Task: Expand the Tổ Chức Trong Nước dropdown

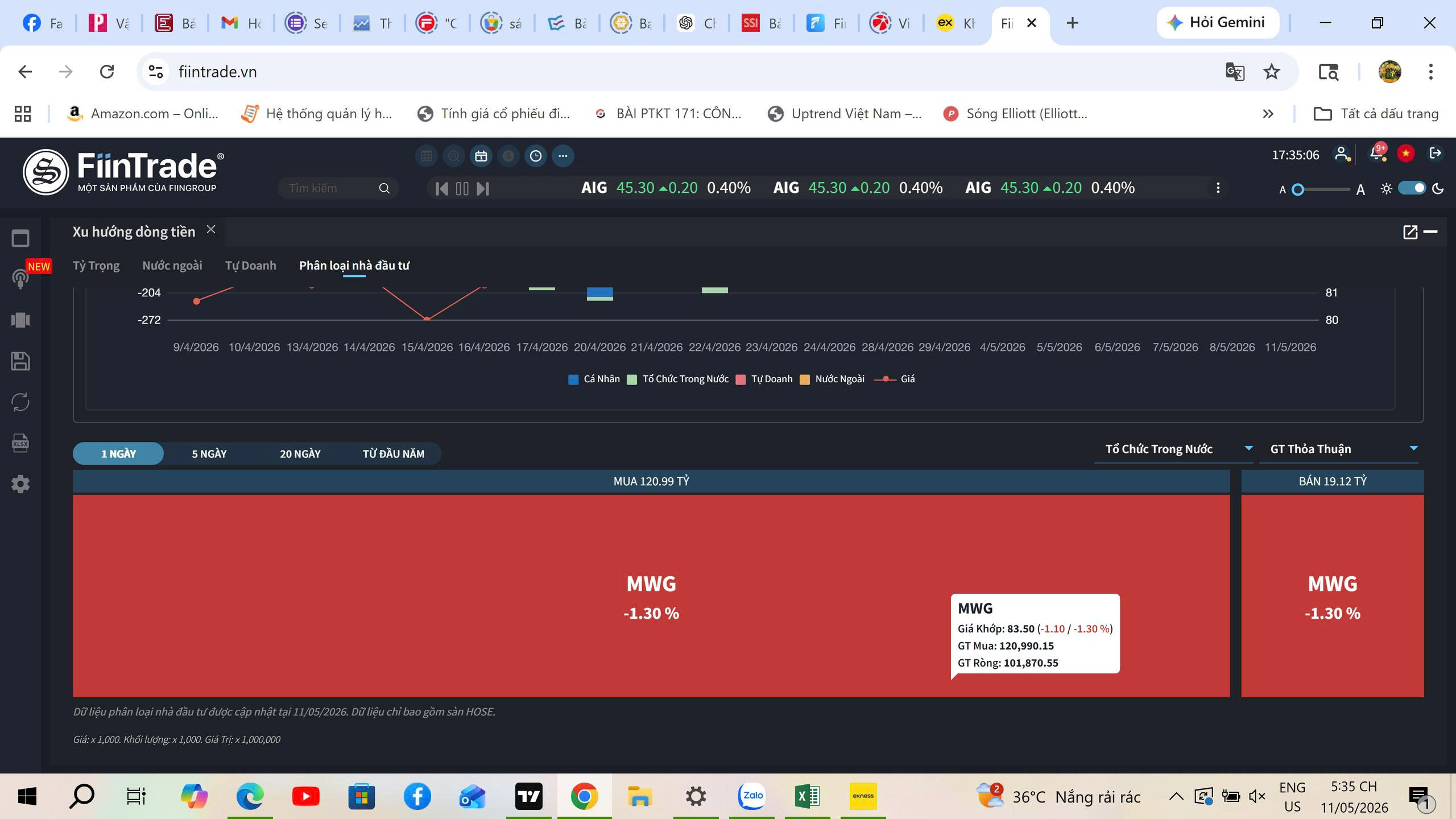Action: (1174, 449)
